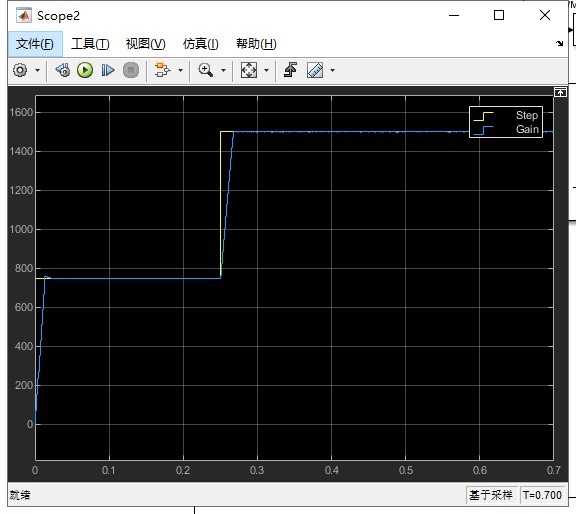Click the 1600 y-axis tick label
The image size is (576, 514).
click(x=21, y=112)
